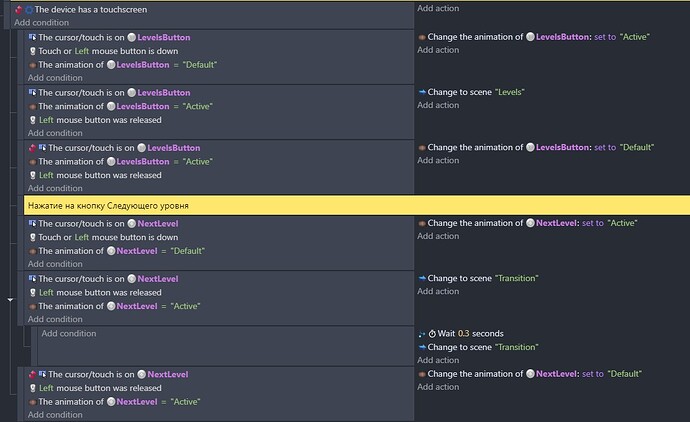Screen dimensions: 690x422
Task: Collapse sub-events with the left gutter arrow
Action: click(x=10, y=300)
